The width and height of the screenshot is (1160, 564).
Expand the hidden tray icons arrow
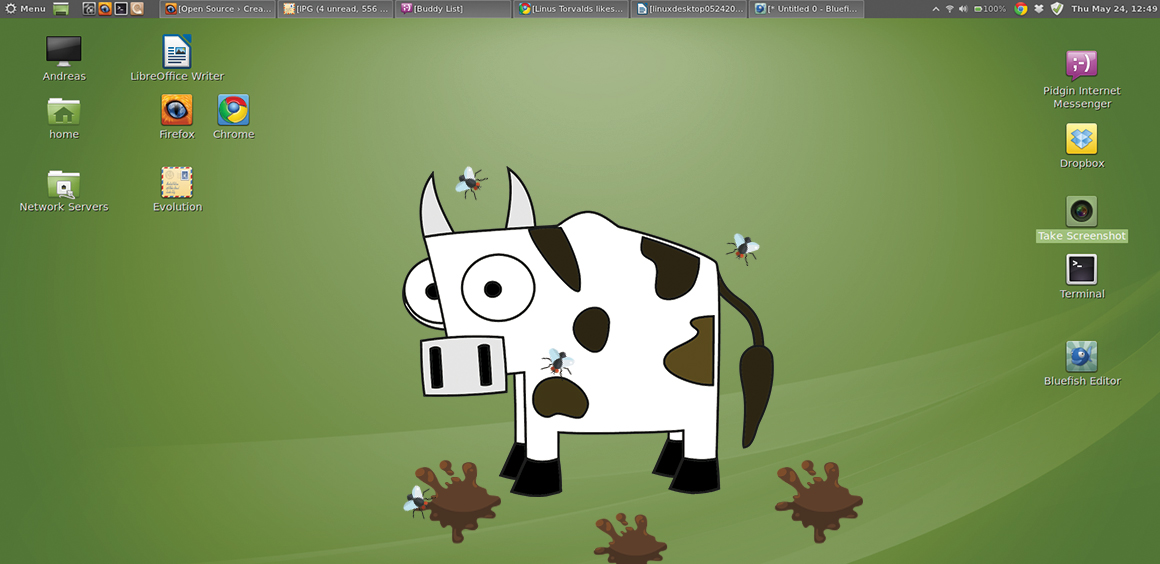[x=936, y=9]
